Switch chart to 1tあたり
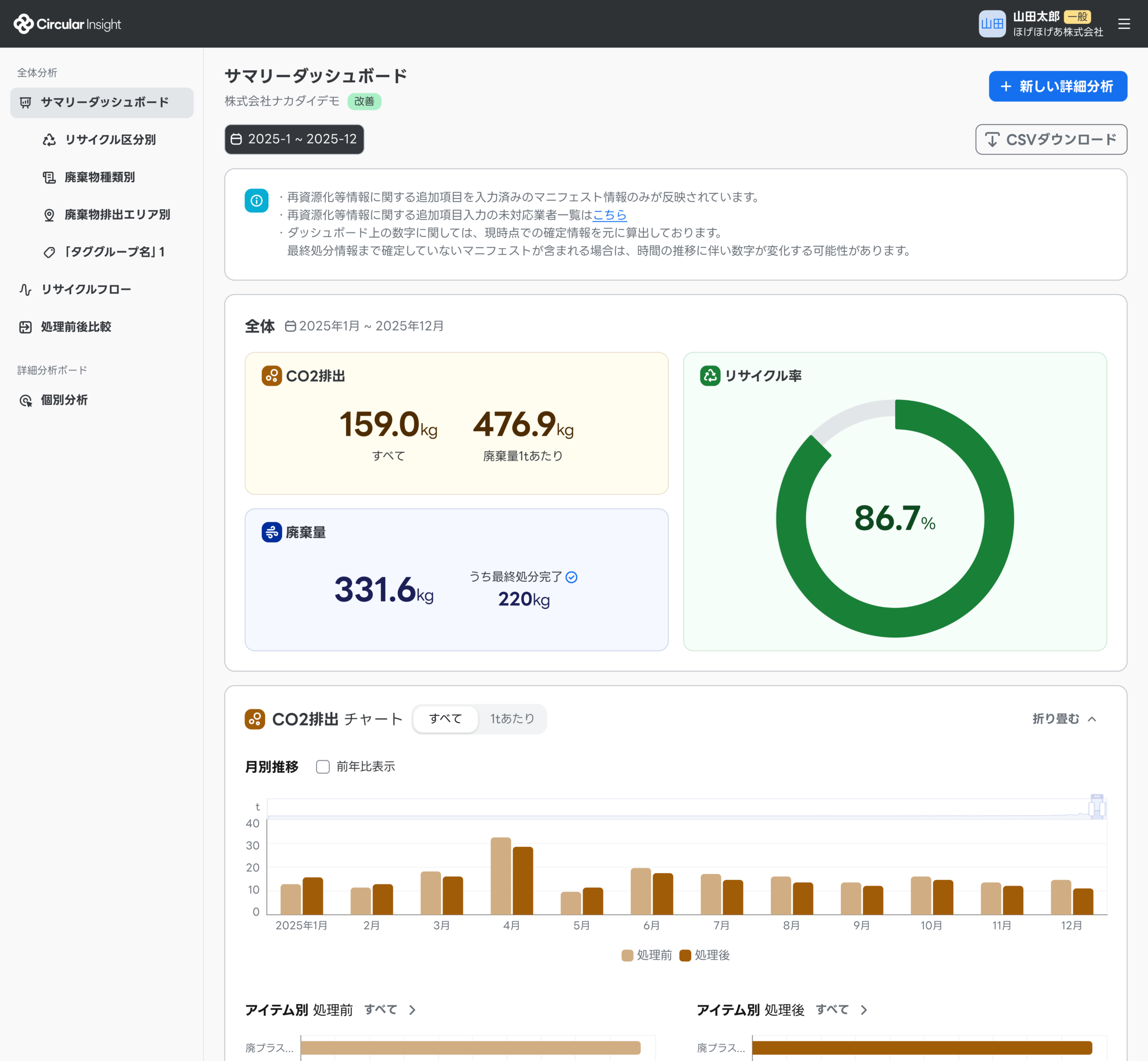The width and height of the screenshot is (1148, 1061). [512, 719]
